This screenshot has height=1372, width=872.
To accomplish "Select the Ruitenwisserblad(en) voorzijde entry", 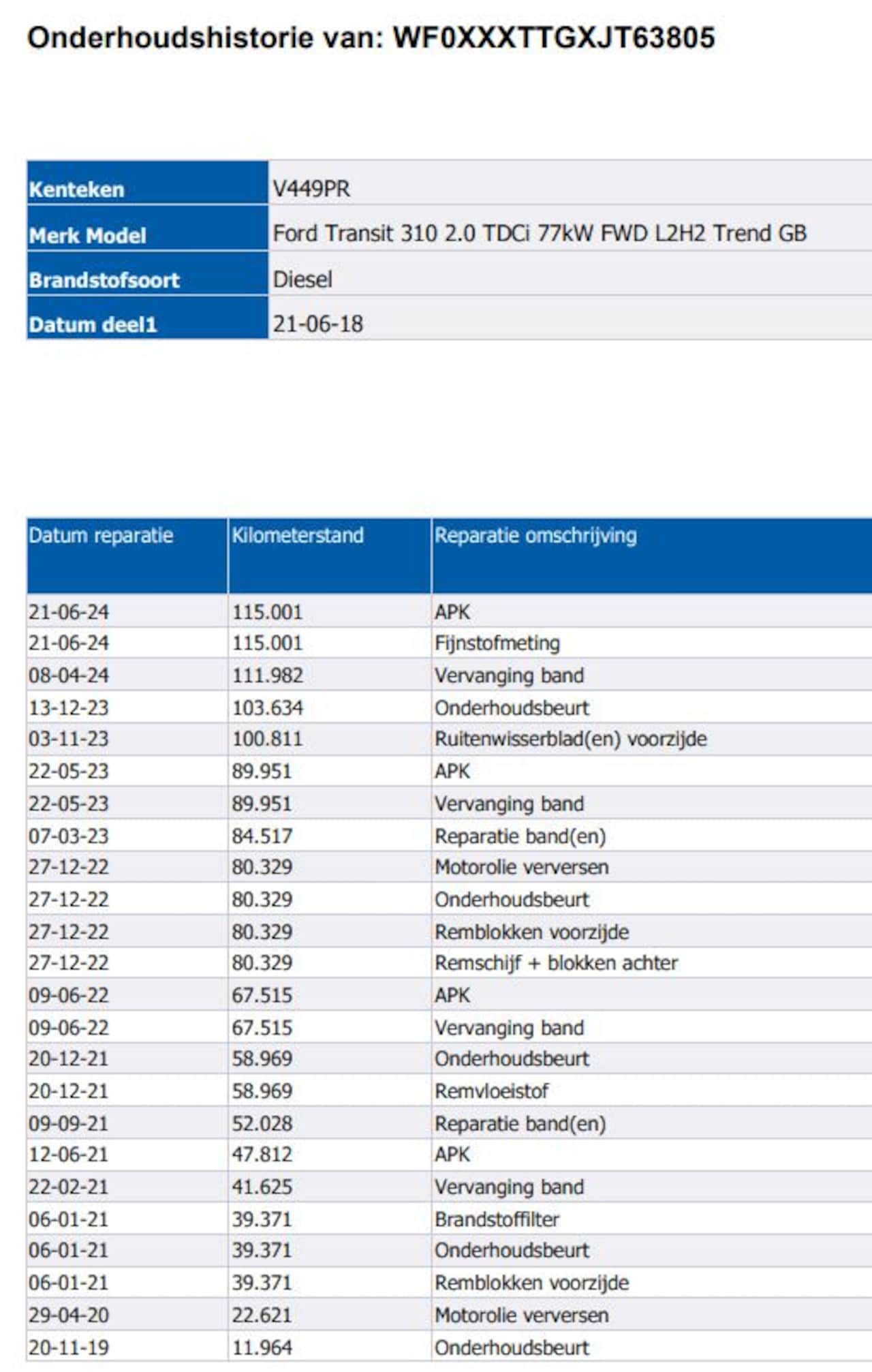I will click(570, 739).
